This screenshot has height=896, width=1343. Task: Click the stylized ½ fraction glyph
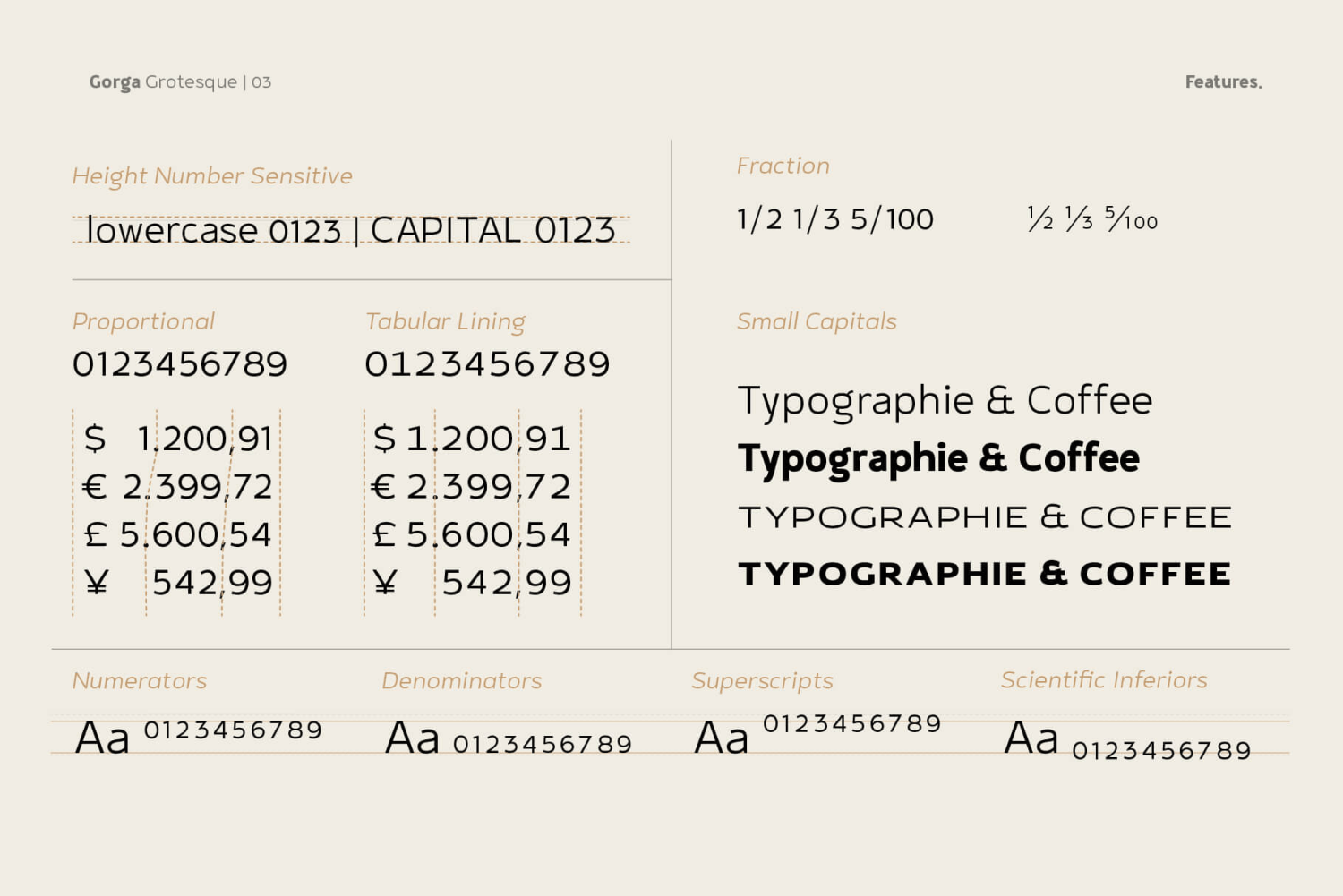(1040, 219)
